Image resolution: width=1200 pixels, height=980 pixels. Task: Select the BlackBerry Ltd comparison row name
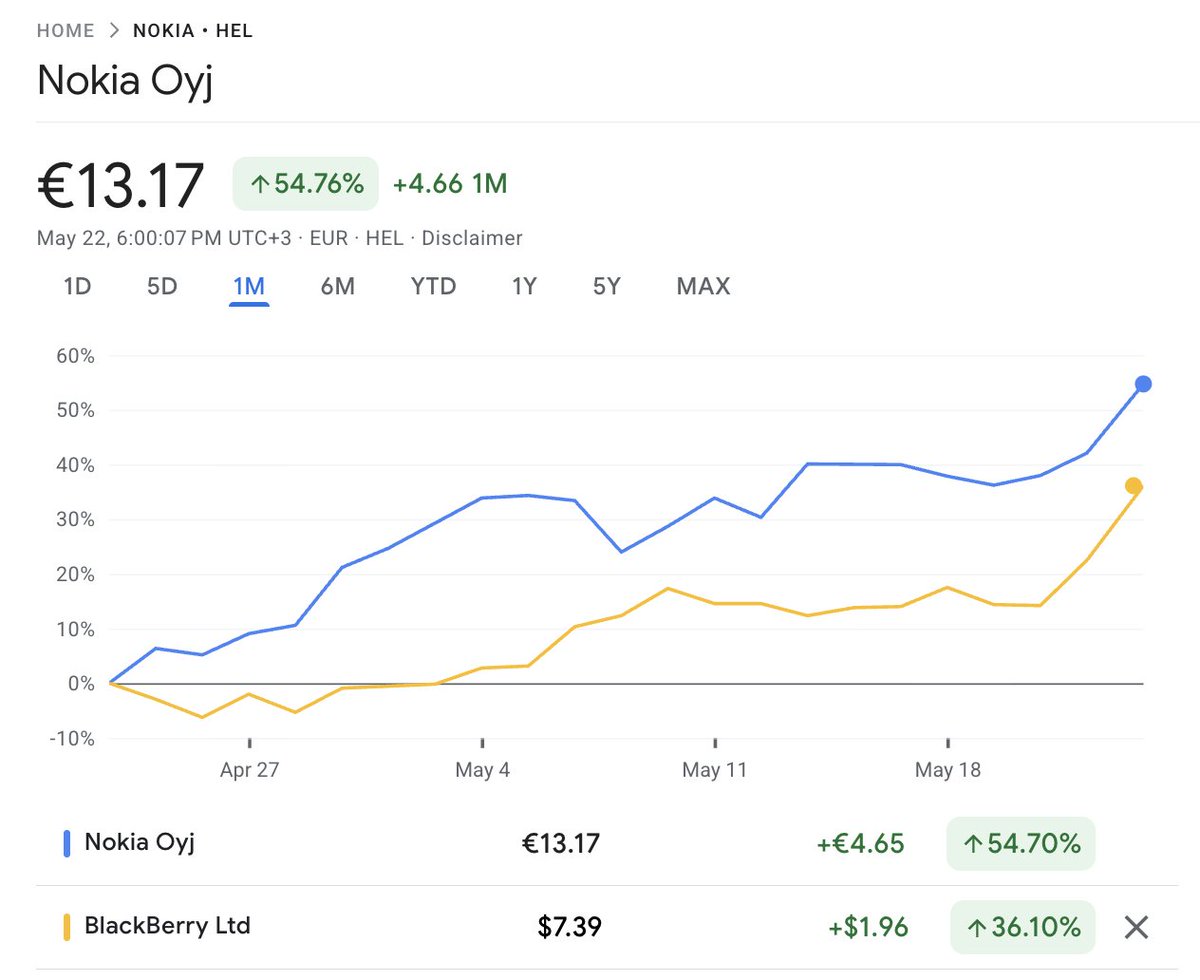[168, 925]
